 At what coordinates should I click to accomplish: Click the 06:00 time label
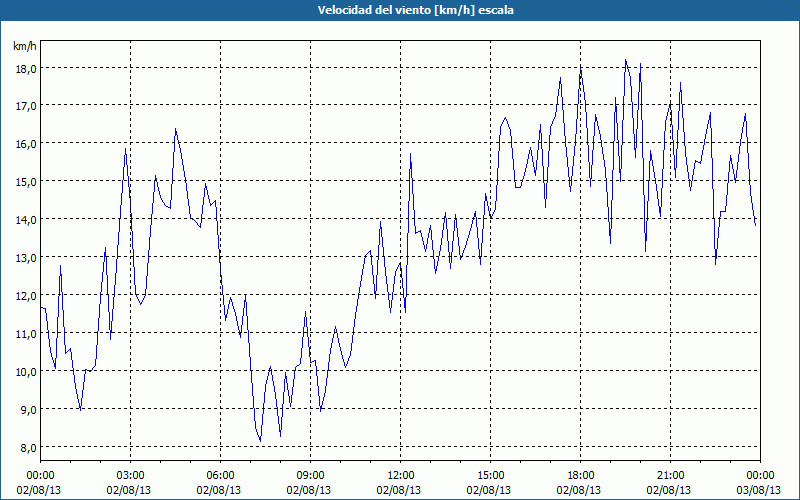pyautogui.click(x=220, y=476)
